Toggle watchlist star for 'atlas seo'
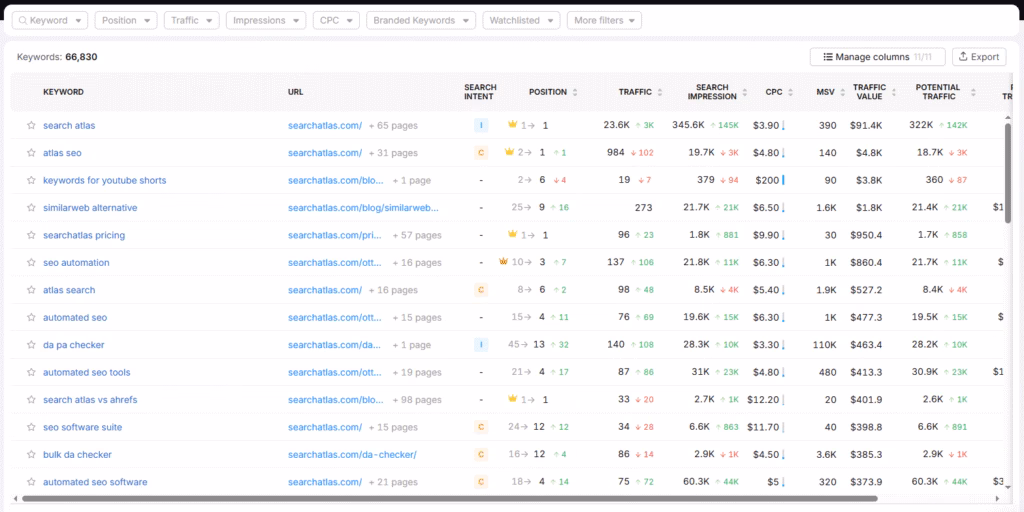The height and width of the screenshot is (512, 1024). coord(31,153)
